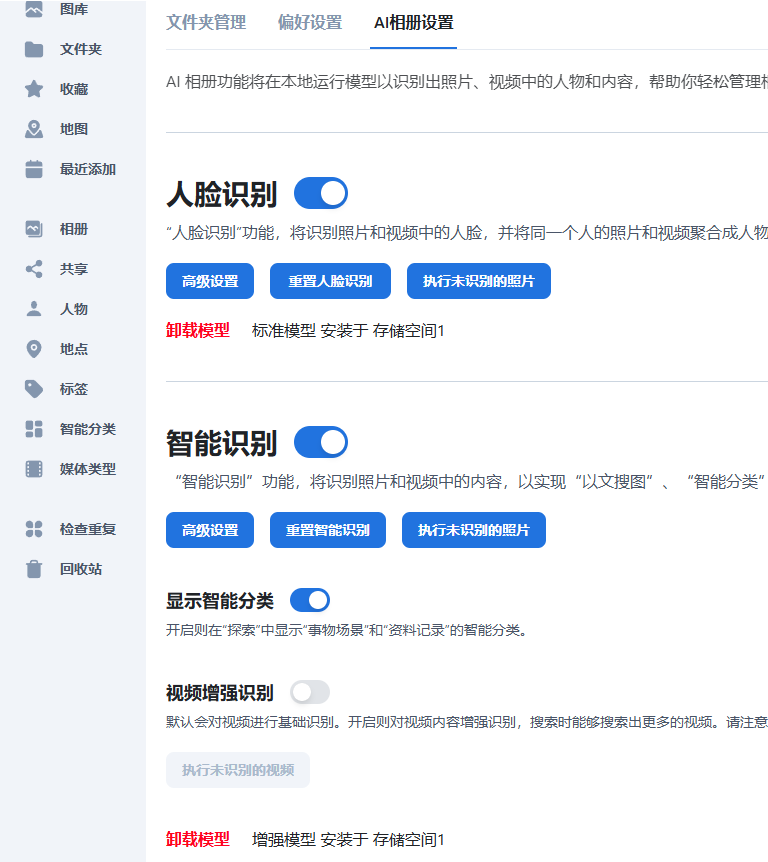Switch to the 文件夹管理 tab
The width and height of the screenshot is (768, 862).
206,23
